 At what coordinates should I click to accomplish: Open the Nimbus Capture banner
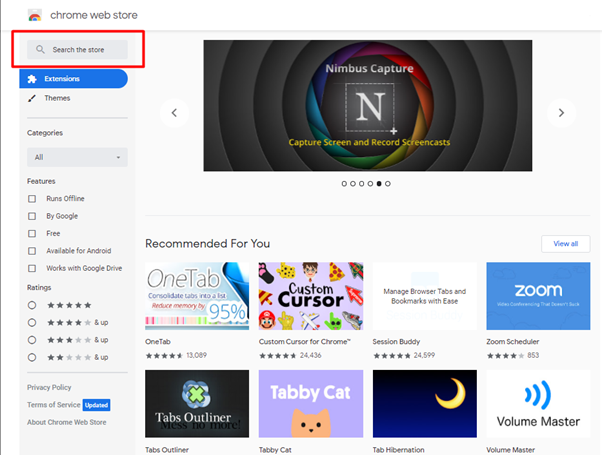(368, 106)
